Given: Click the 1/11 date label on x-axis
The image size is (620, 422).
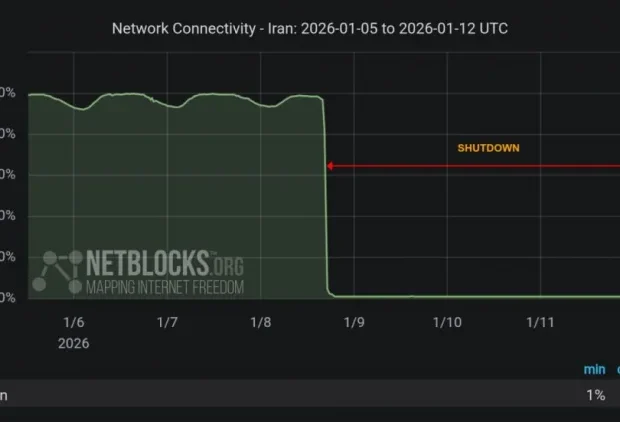Looking at the screenshot, I should pos(540,322).
